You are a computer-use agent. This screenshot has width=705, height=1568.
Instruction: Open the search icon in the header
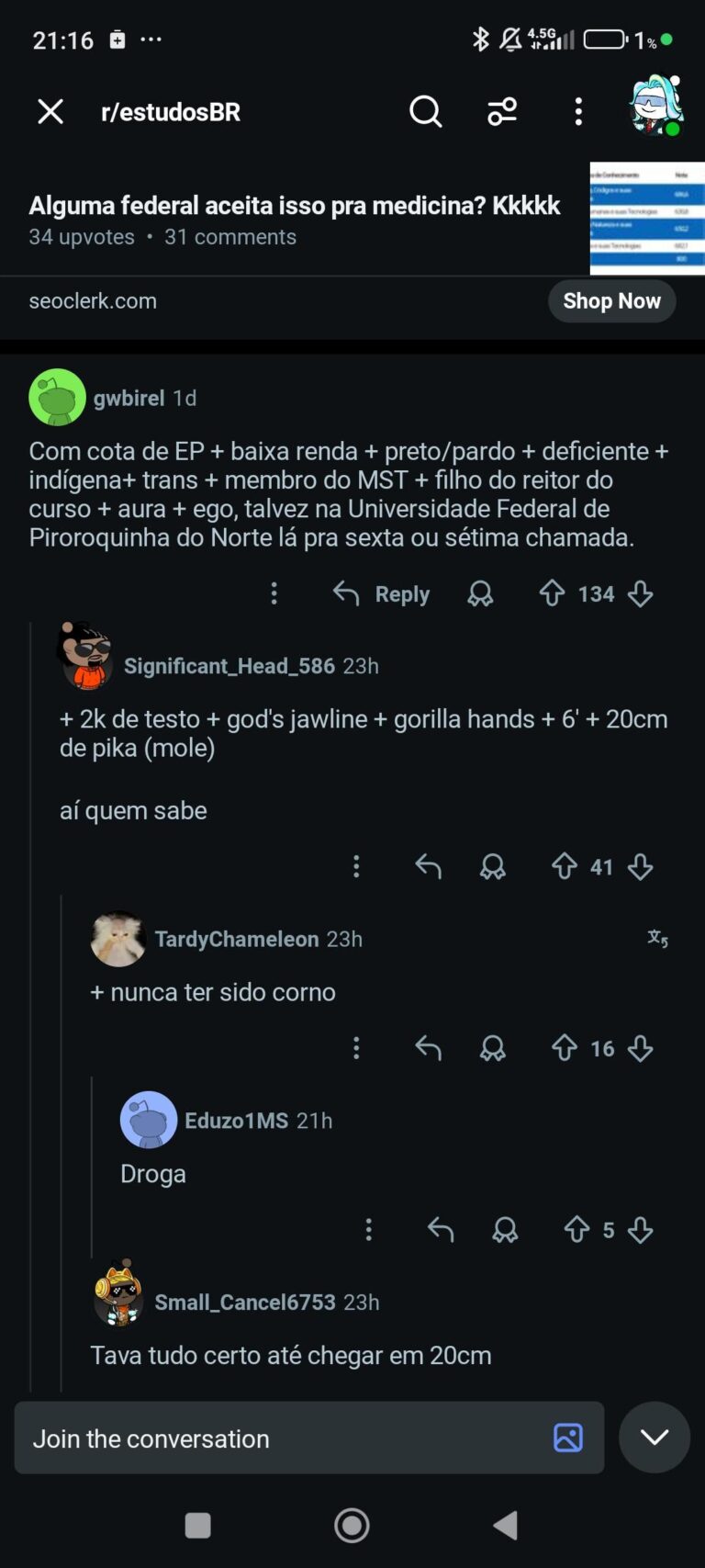(x=425, y=112)
